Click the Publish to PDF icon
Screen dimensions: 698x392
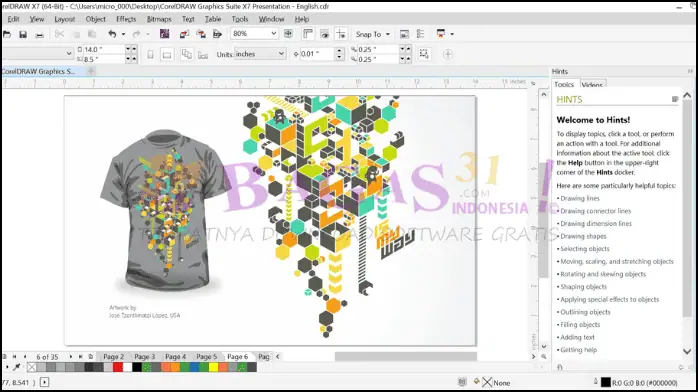(x=217, y=34)
